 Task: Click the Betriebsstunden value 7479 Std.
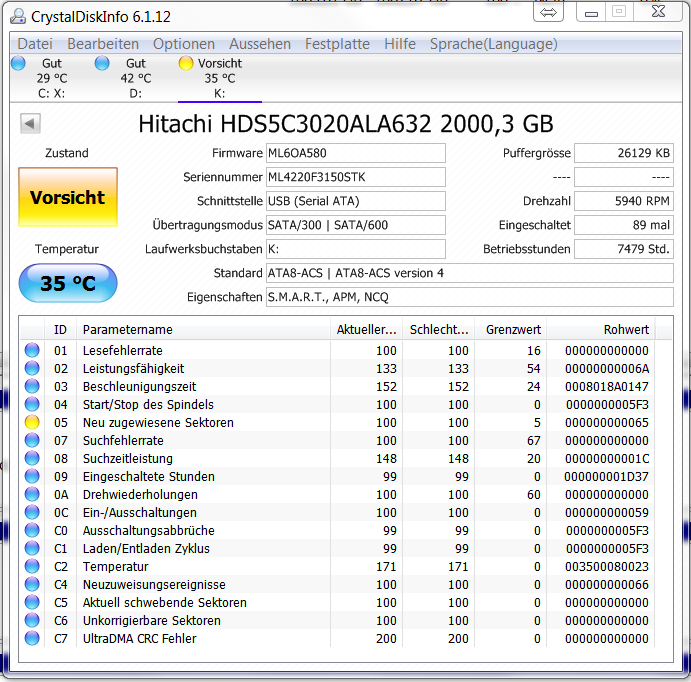click(624, 249)
